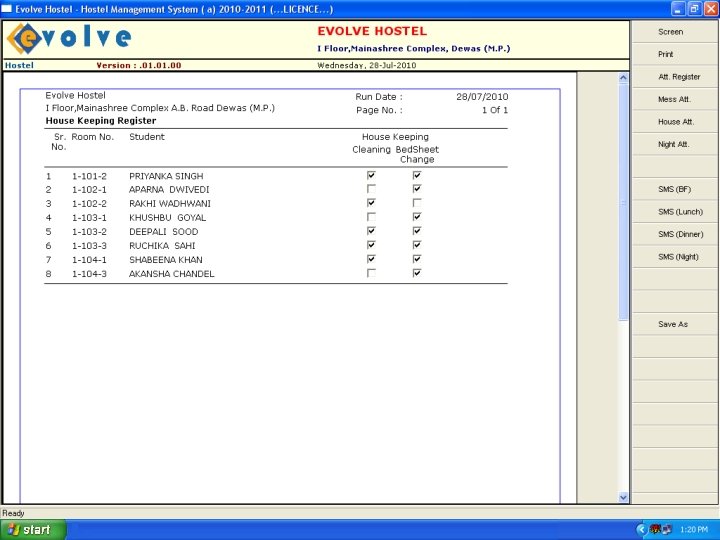Click the Room No. column header
720x540 pixels.
coord(92,137)
